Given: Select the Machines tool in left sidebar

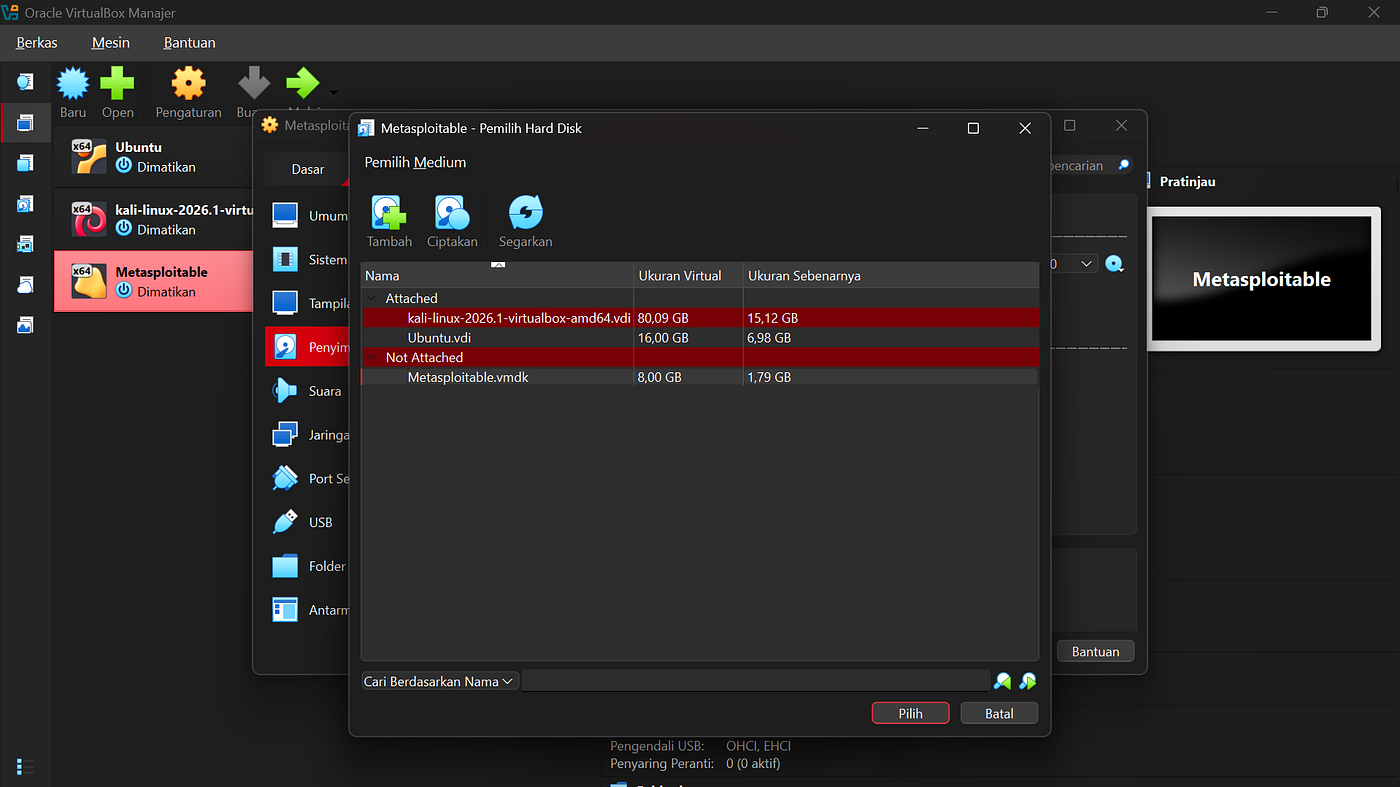Looking at the screenshot, I should click(25, 122).
